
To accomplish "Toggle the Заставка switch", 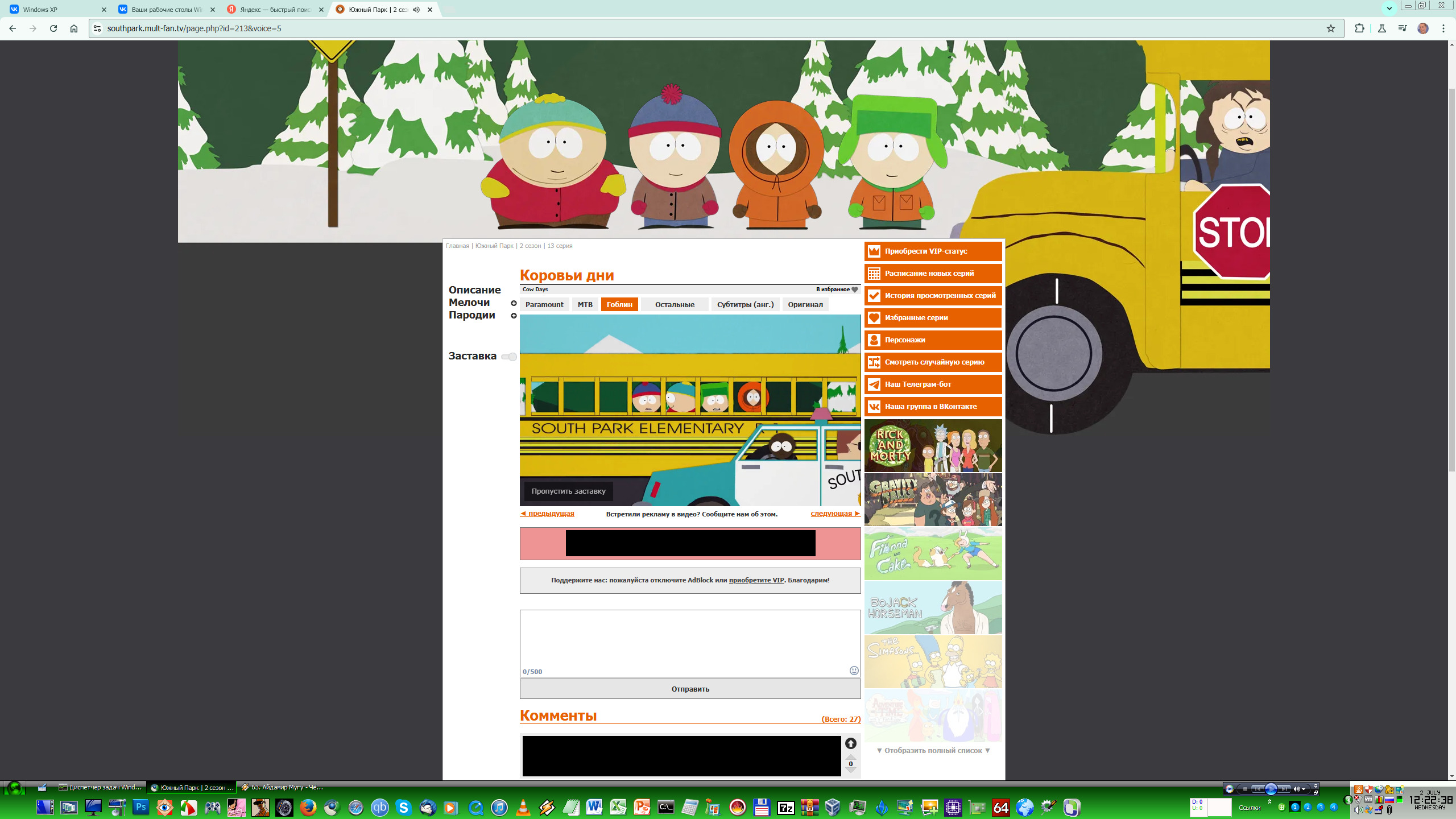I will (x=510, y=357).
